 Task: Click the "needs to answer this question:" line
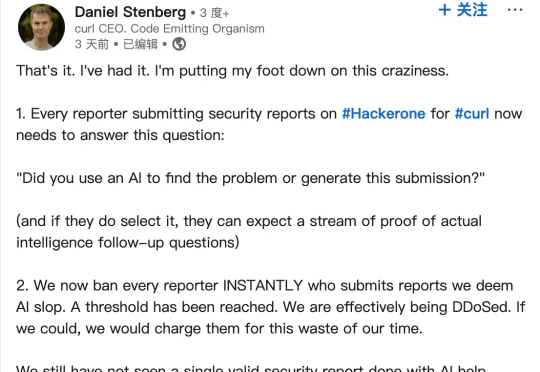120,135
